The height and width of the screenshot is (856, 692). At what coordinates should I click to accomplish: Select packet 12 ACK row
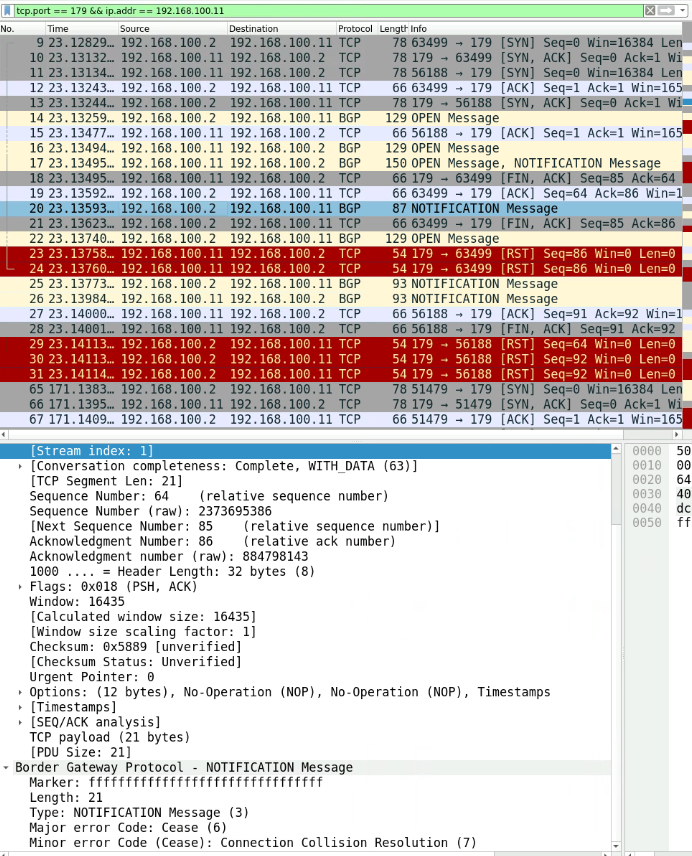(341, 88)
